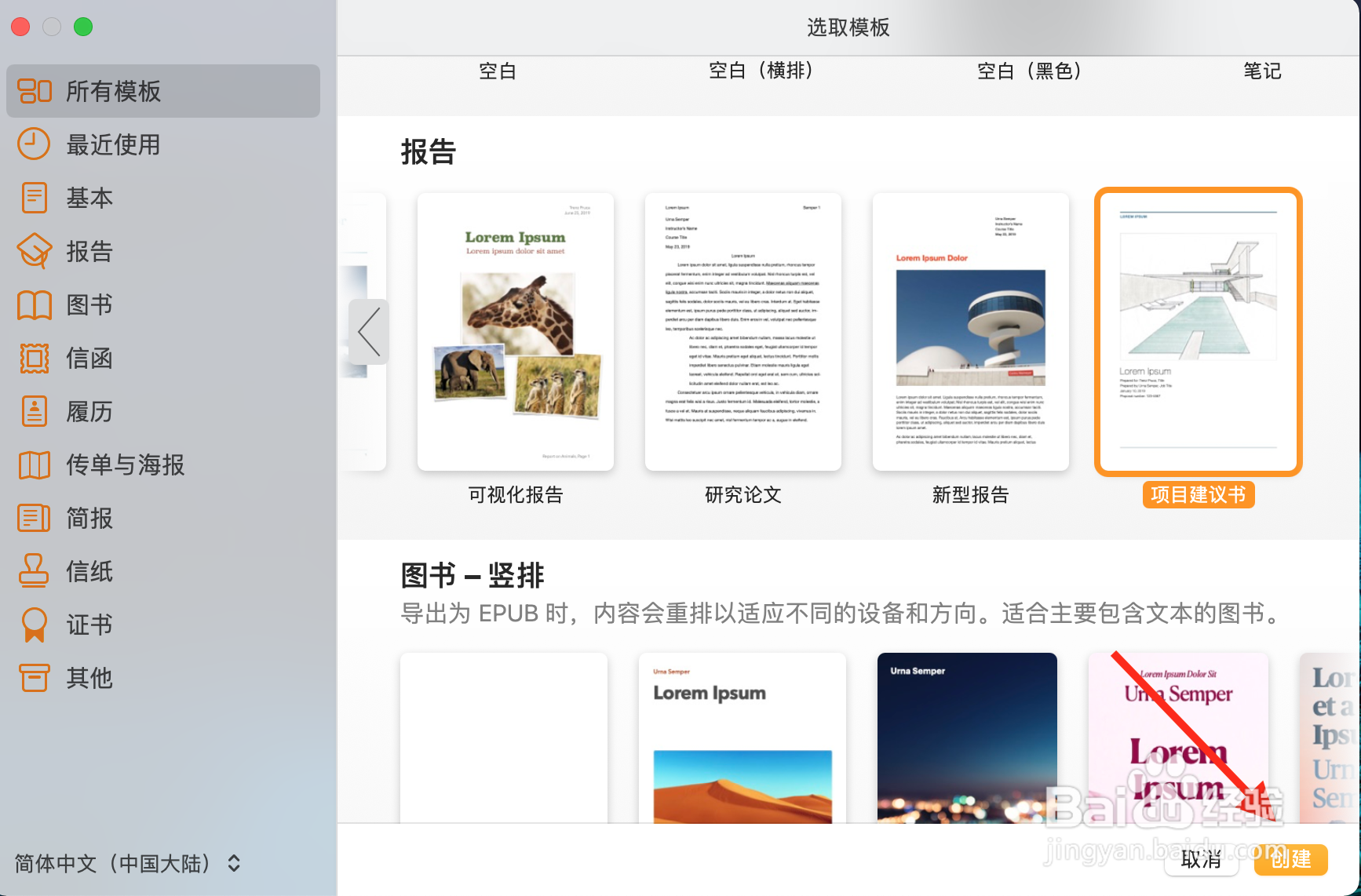Open the 其他 sidebar section
Screen dimensions: 1361x896
(x=89, y=678)
